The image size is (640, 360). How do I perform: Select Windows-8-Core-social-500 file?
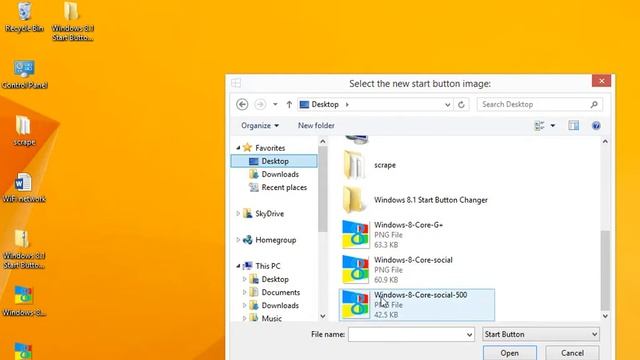417,304
